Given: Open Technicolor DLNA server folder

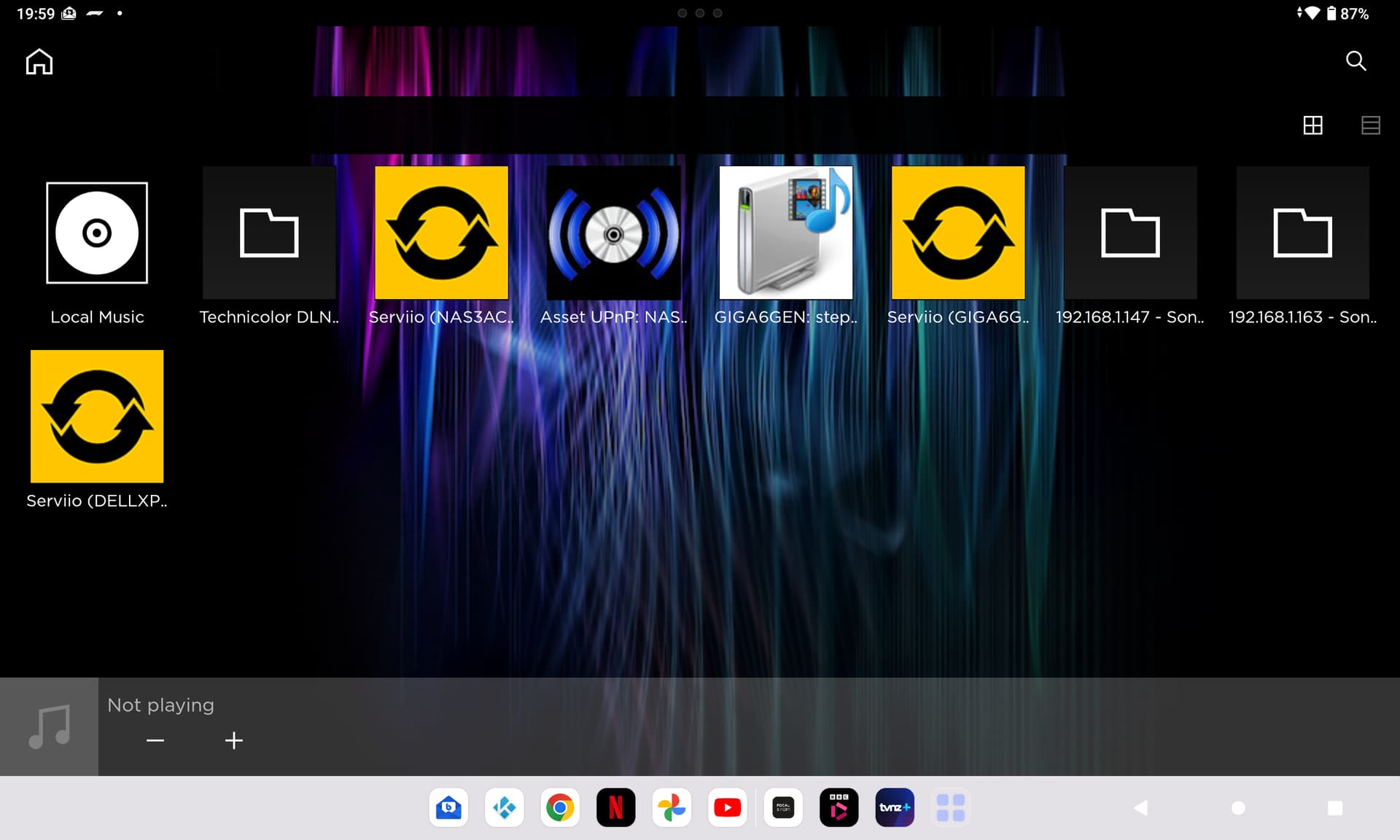Looking at the screenshot, I should click(269, 233).
